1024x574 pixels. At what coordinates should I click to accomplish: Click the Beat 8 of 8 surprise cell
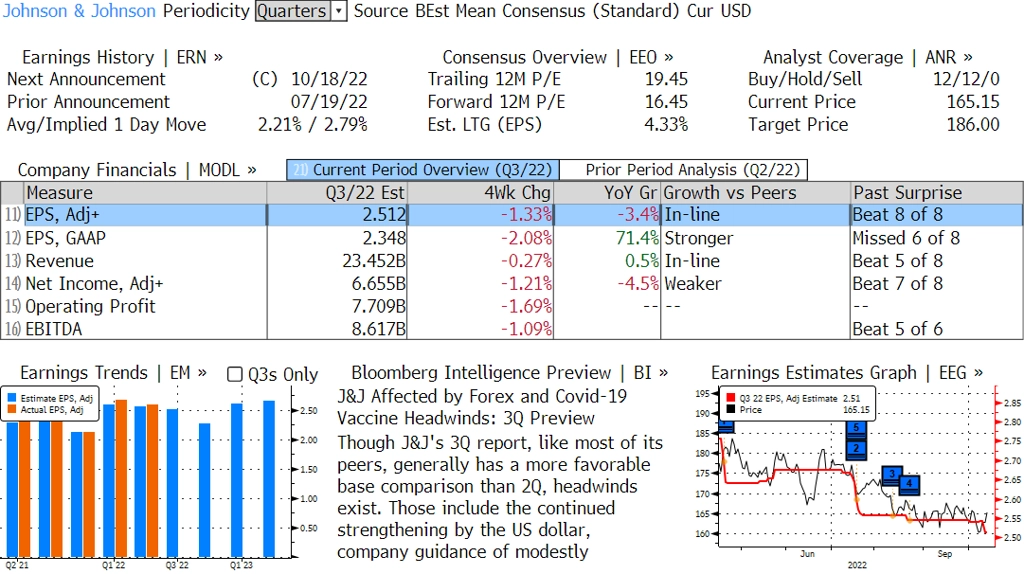tap(897, 215)
